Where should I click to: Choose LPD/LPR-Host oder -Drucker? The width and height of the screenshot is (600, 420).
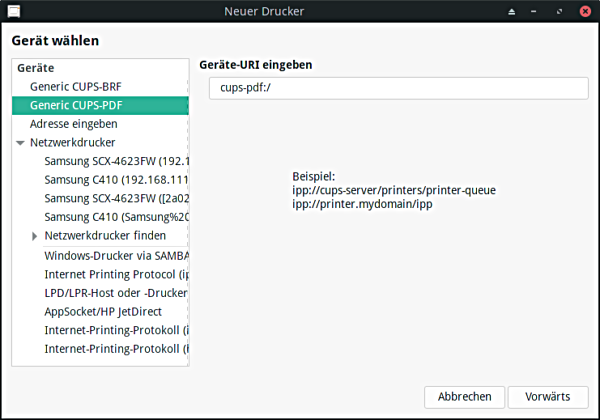coord(116,293)
